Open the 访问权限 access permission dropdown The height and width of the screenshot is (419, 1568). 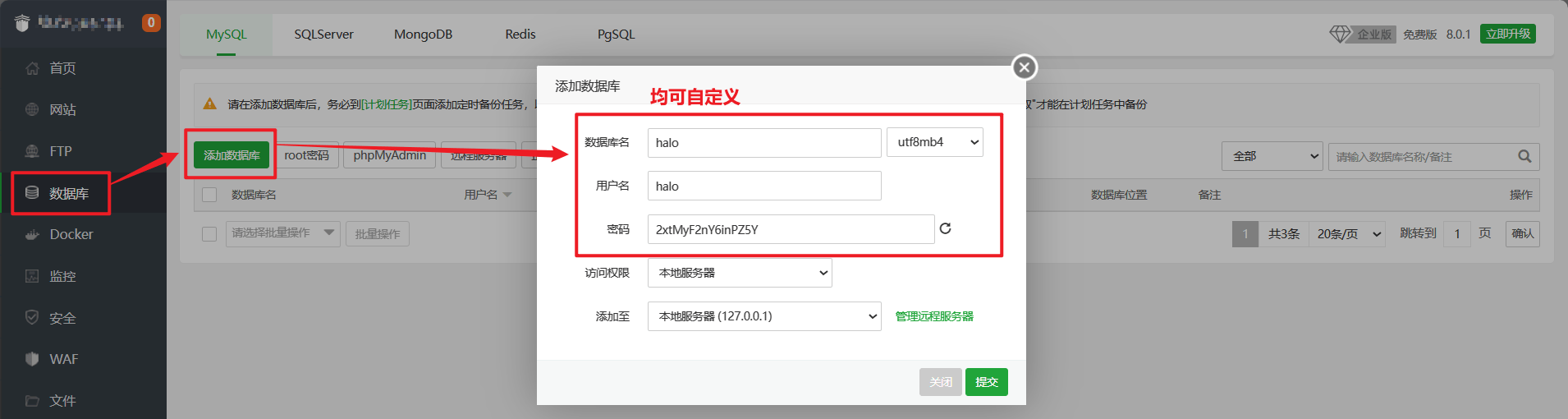740,273
